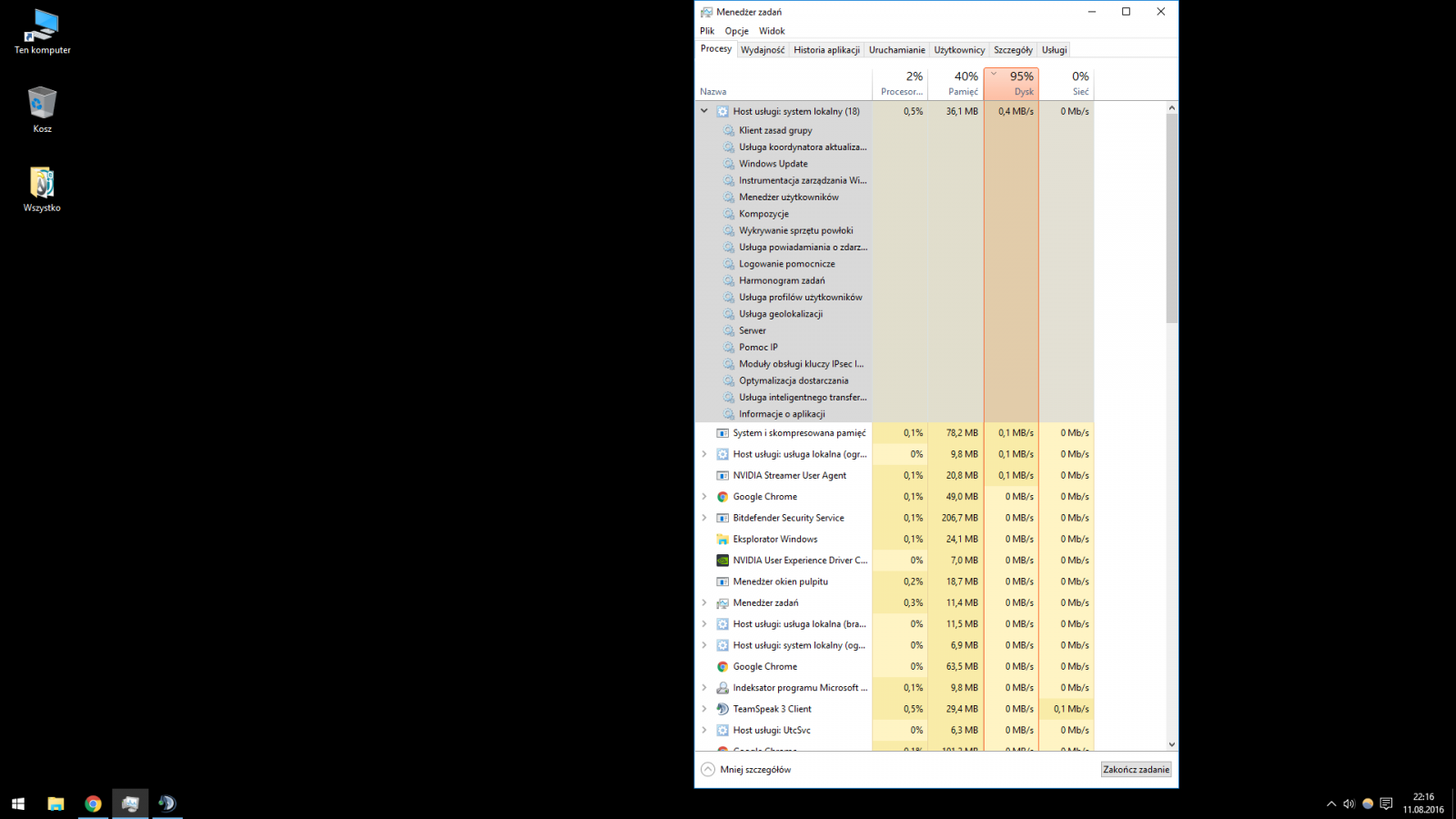Show hidden system tray icons
Screen dimensions: 1456x819
(x=1331, y=804)
